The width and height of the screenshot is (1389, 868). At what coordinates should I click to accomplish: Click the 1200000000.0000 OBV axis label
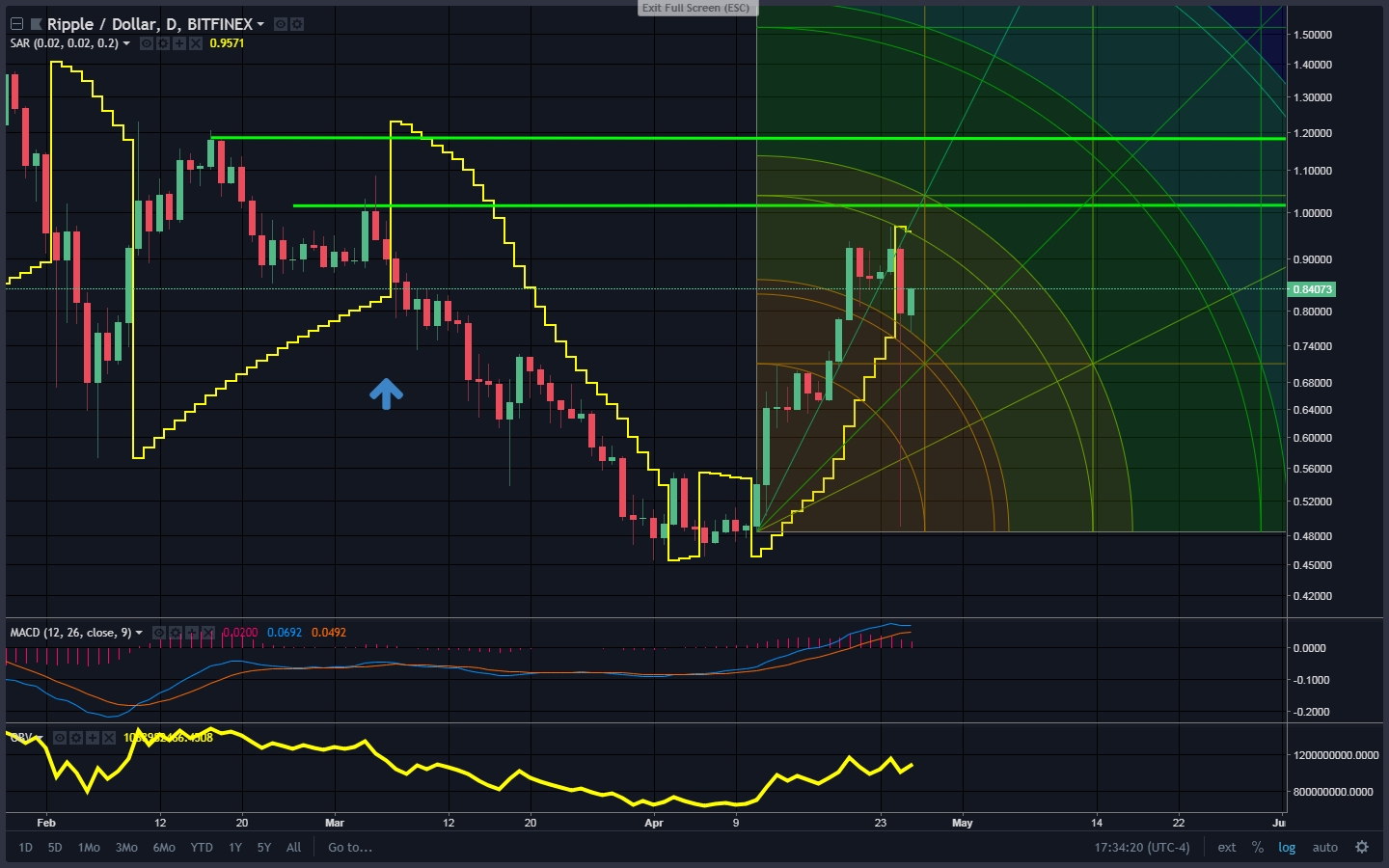click(x=1336, y=755)
